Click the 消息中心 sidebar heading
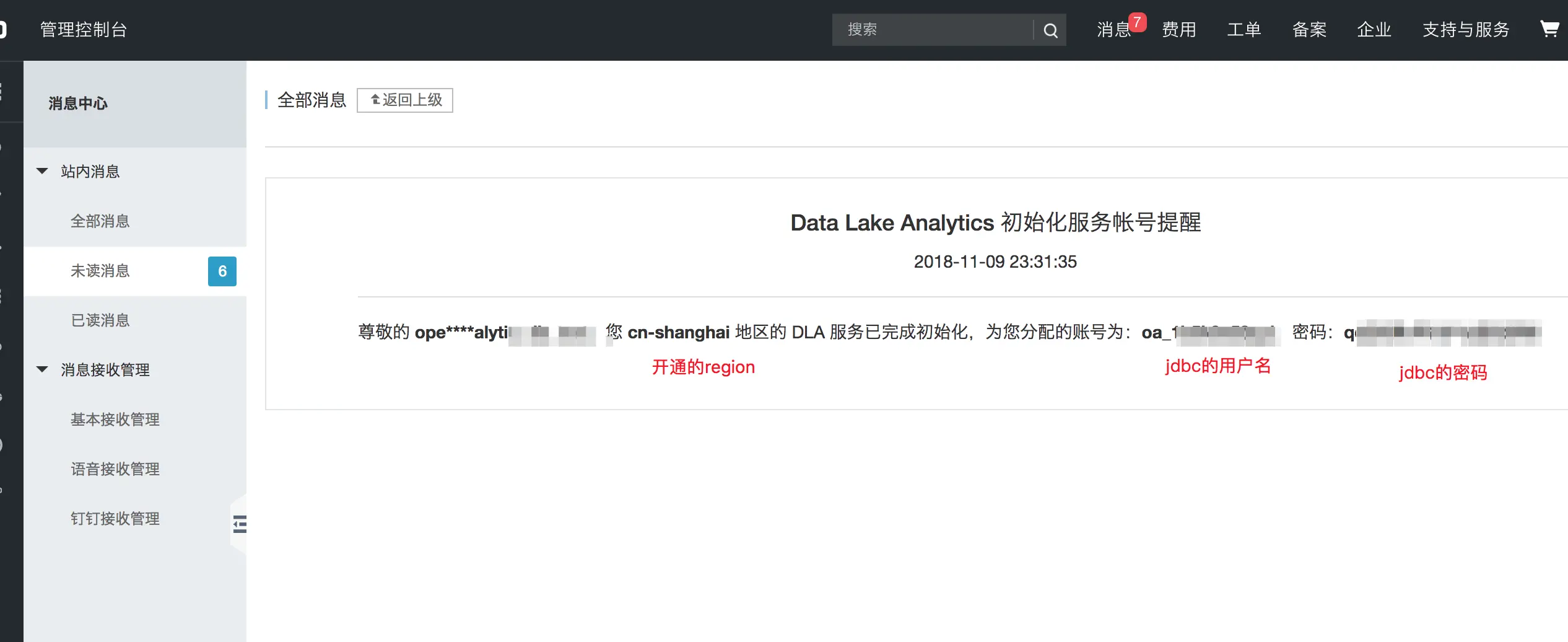Image resolution: width=1568 pixels, height=642 pixels. [78, 103]
